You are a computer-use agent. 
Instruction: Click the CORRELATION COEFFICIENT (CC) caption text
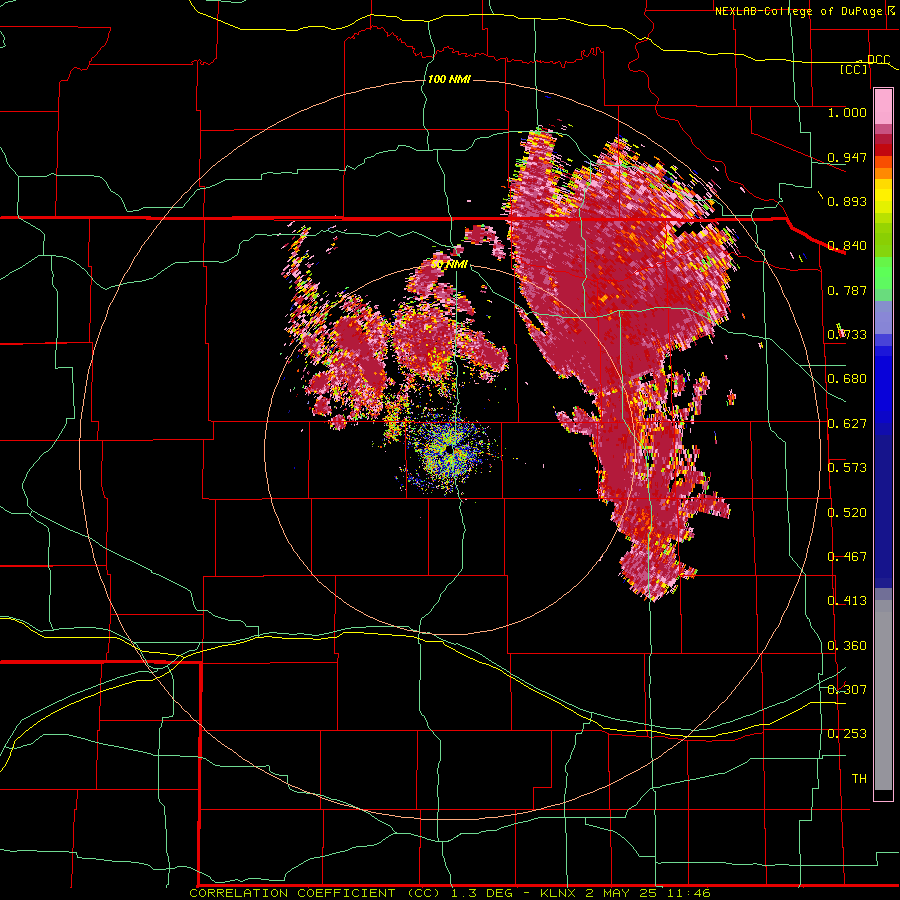tap(317, 893)
